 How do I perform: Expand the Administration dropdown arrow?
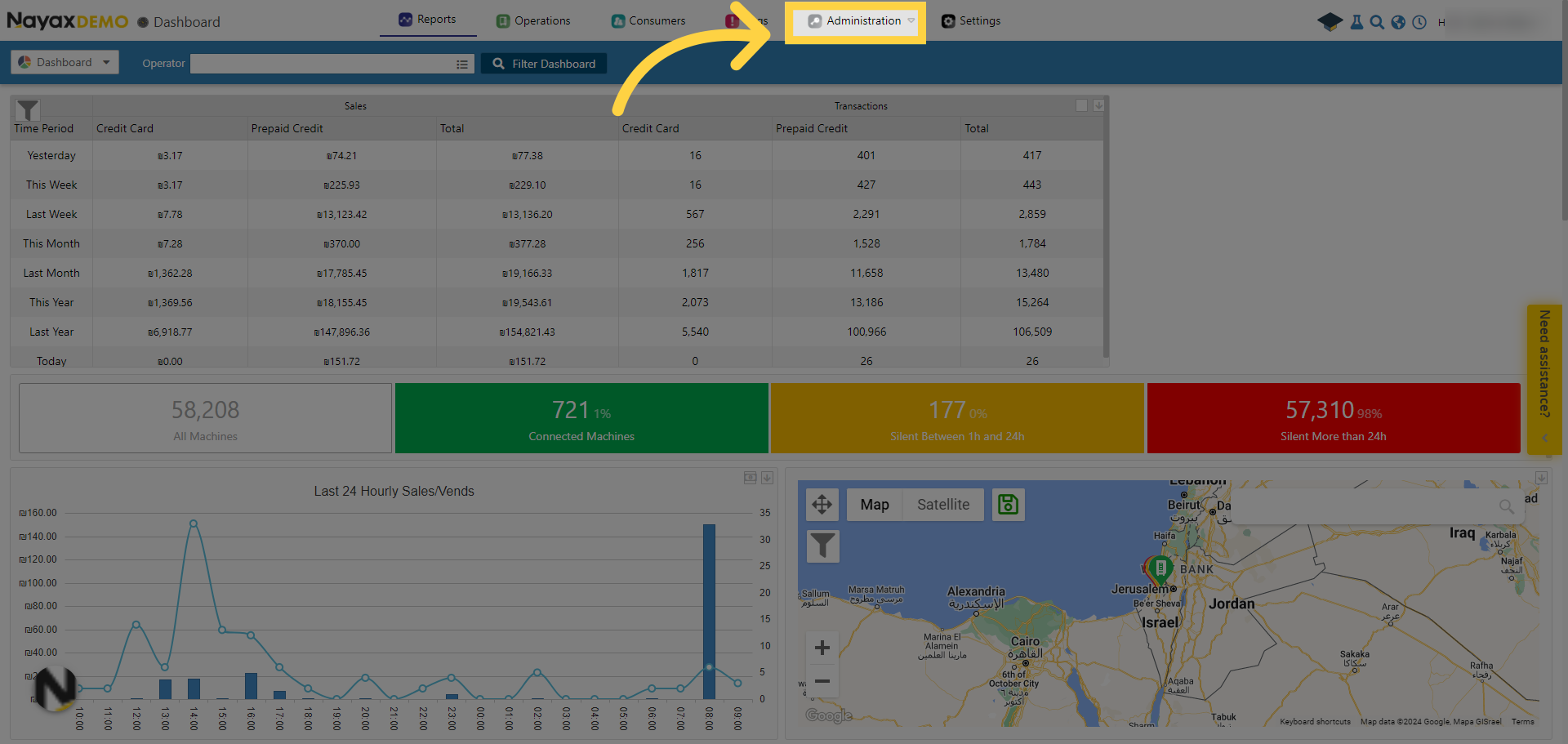(911, 21)
